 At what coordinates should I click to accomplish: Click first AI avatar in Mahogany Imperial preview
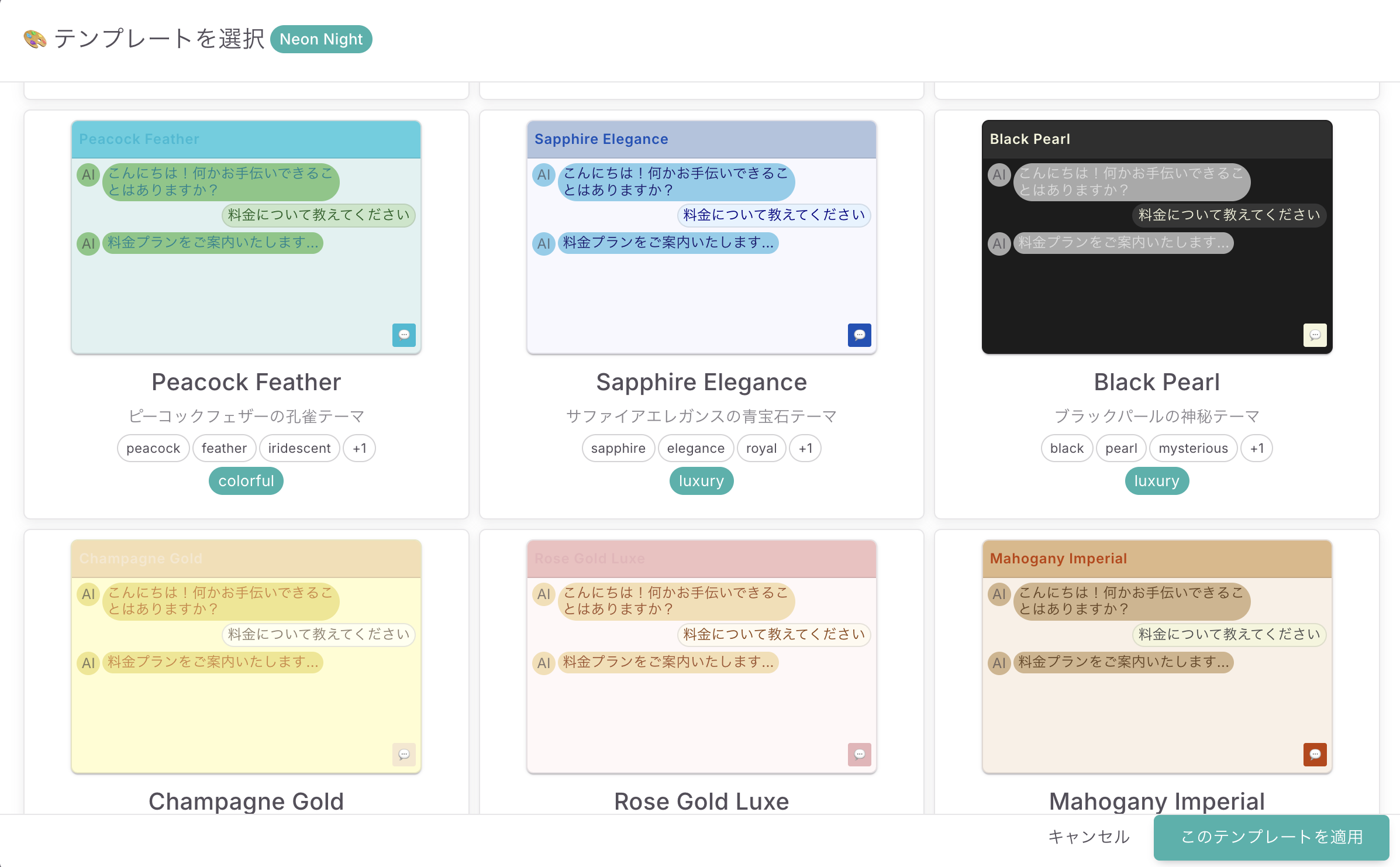tap(999, 594)
